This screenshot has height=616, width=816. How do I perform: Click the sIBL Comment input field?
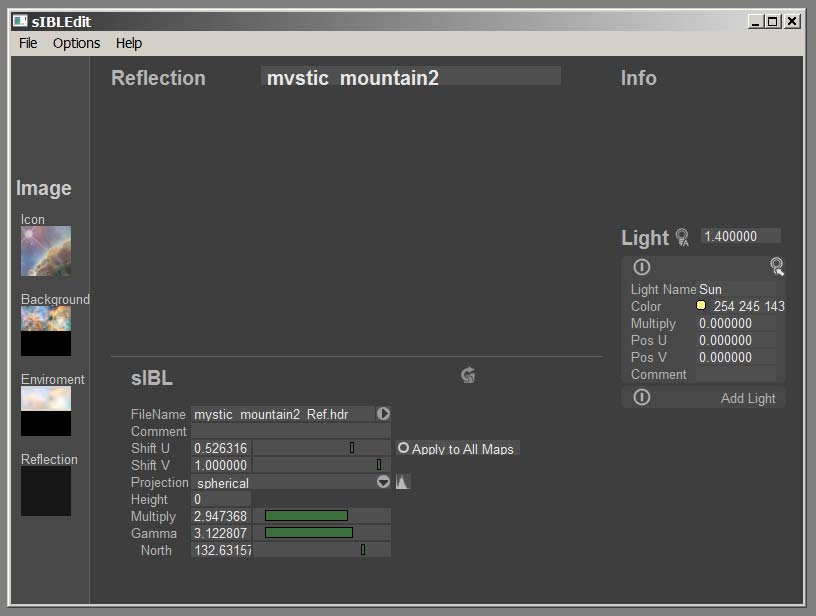point(291,431)
